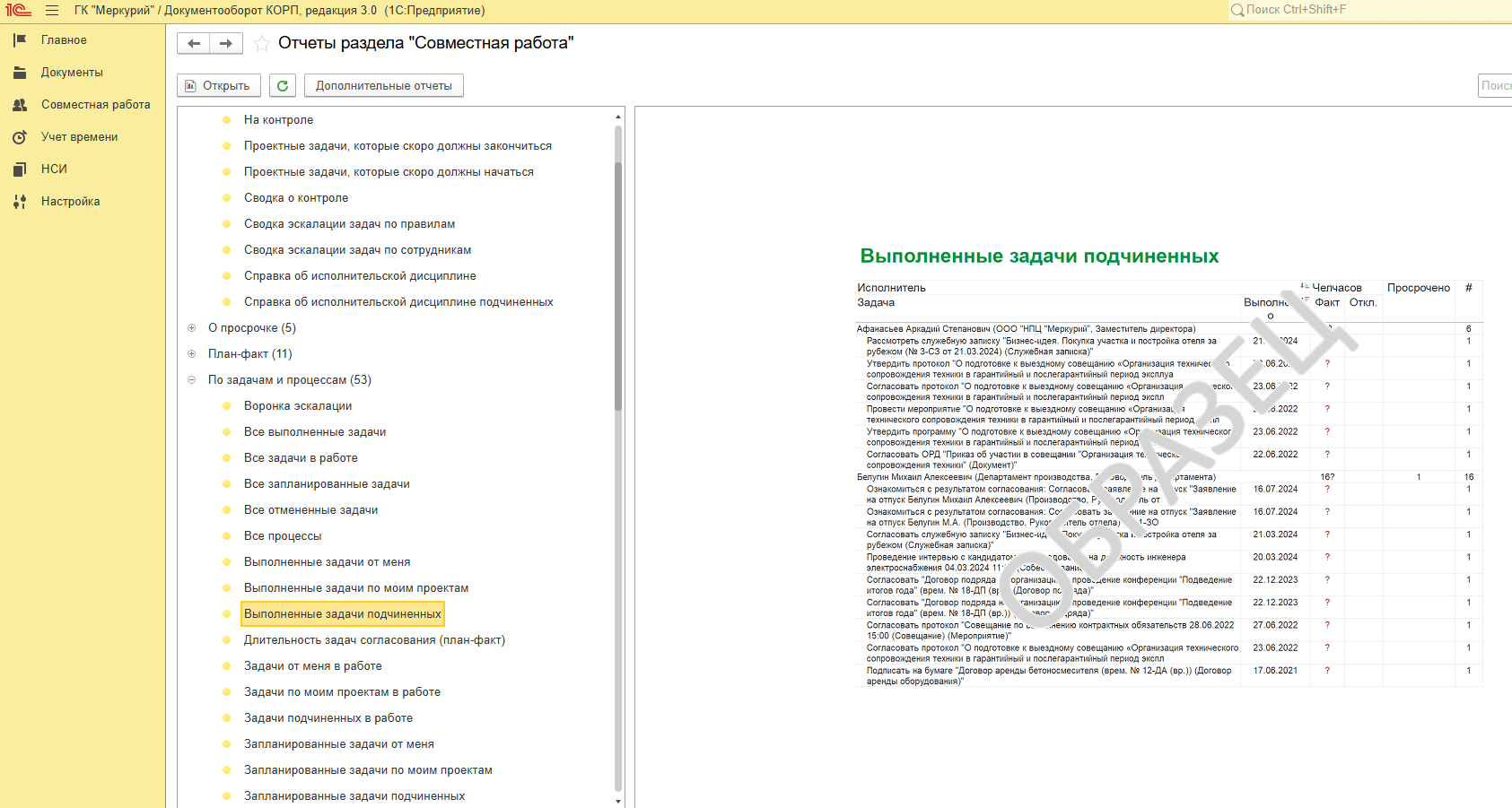Click the Открыть button
1512x808 pixels.
[x=218, y=85]
